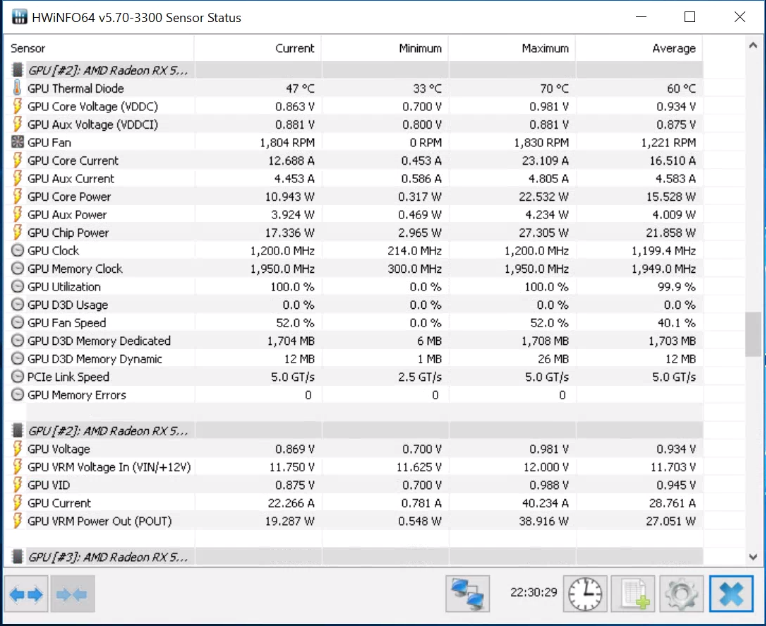The height and width of the screenshot is (626, 766).
Task: Click the GPU Fan Speed round icon
Action: click(17, 323)
